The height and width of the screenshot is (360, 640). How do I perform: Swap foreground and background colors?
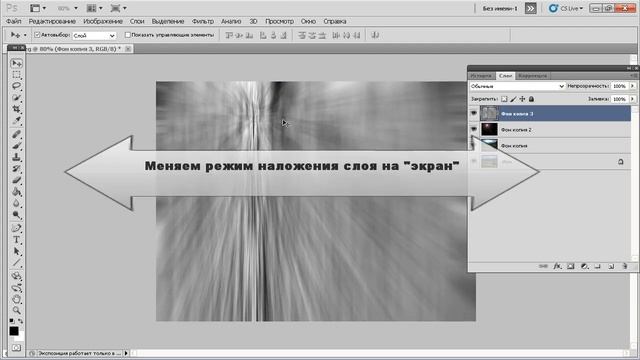(20, 321)
